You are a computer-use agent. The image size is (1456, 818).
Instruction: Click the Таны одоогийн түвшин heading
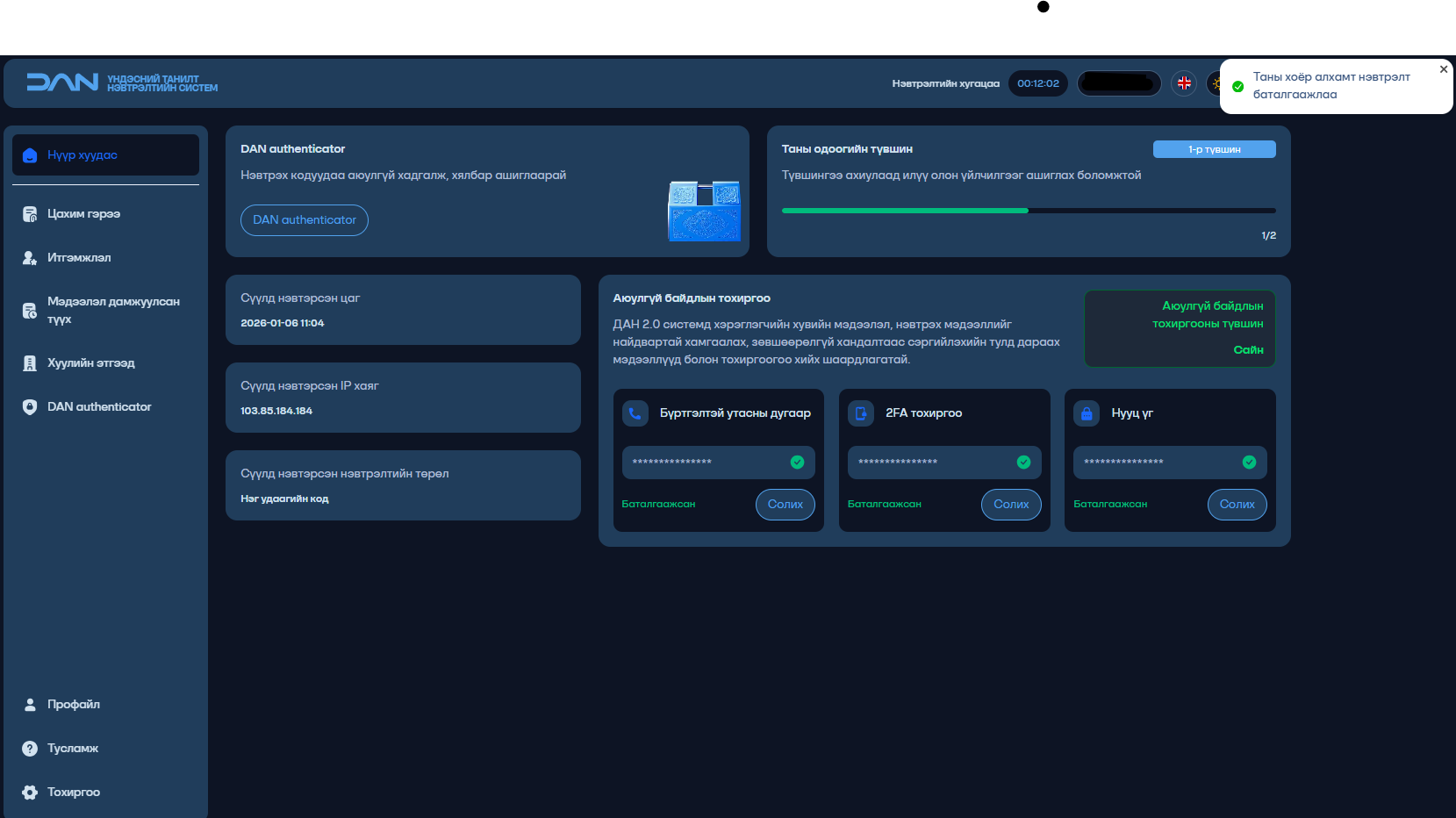point(847,149)
